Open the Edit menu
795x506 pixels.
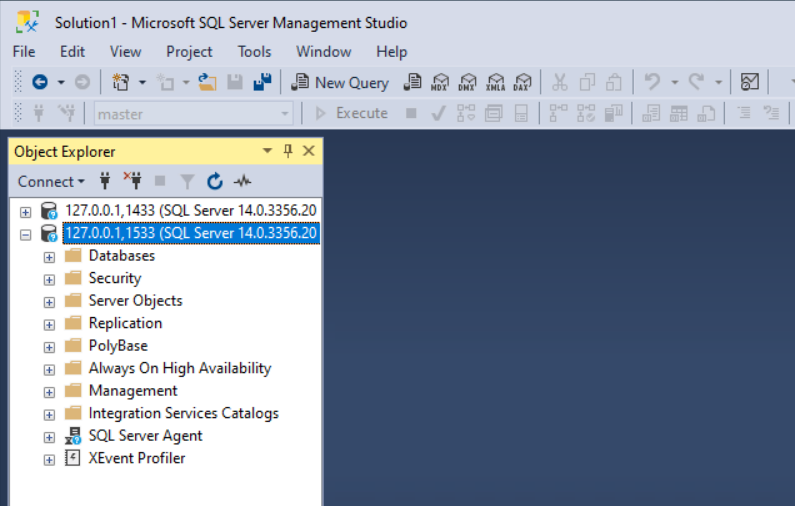click(x=73, y=52)
